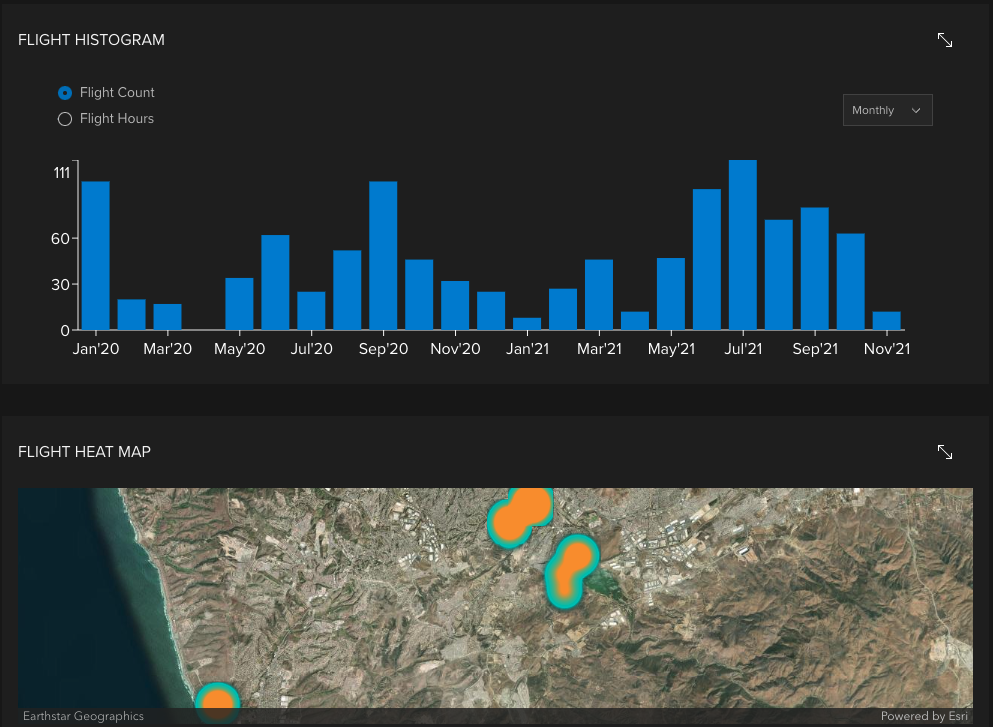Click the Powered by Esri attribution
993x727 pixels.
(x=925, y=716)
